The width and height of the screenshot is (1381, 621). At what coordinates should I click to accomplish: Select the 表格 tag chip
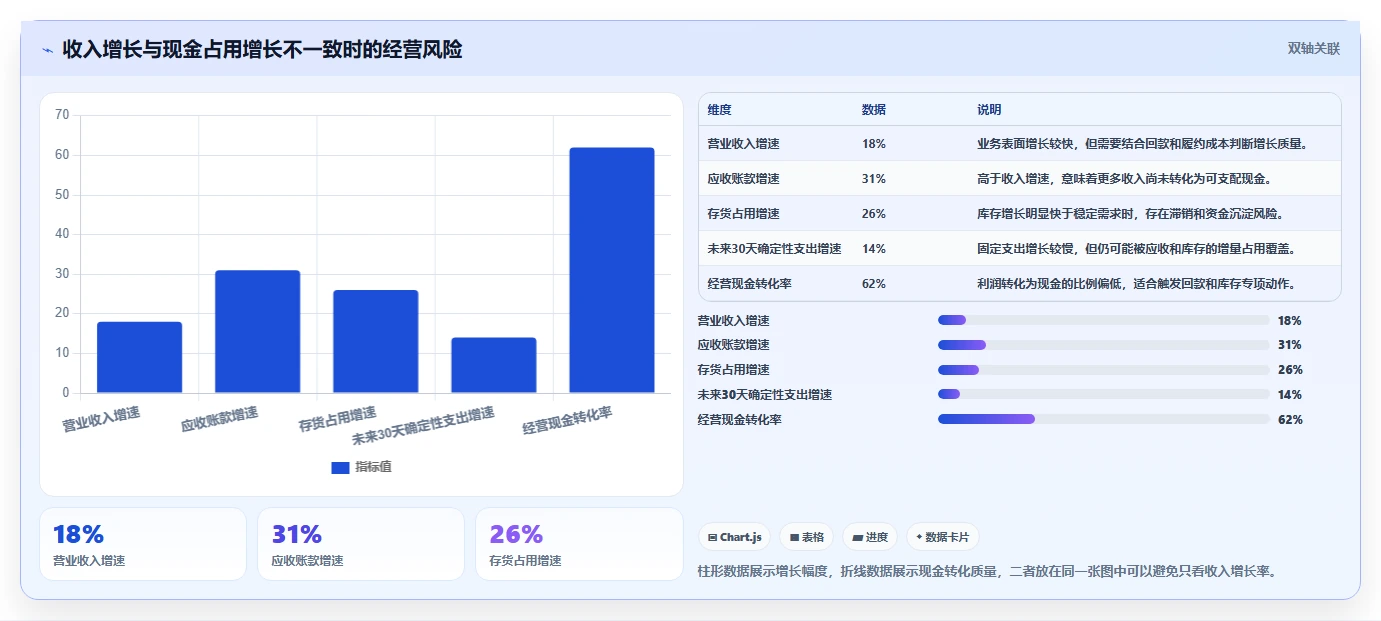[806, 537]
